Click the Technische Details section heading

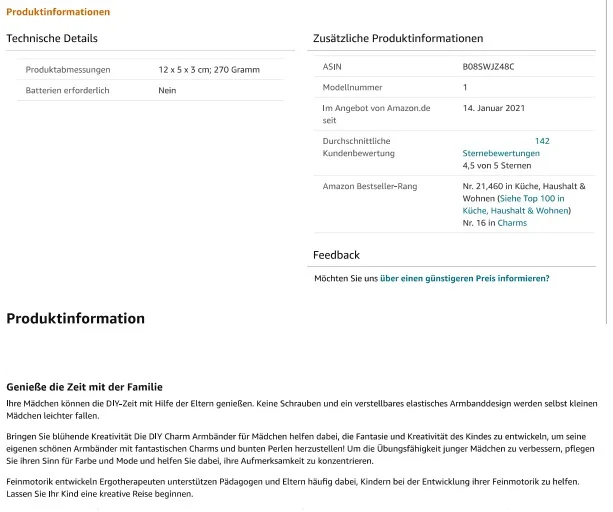pos(52,38)
